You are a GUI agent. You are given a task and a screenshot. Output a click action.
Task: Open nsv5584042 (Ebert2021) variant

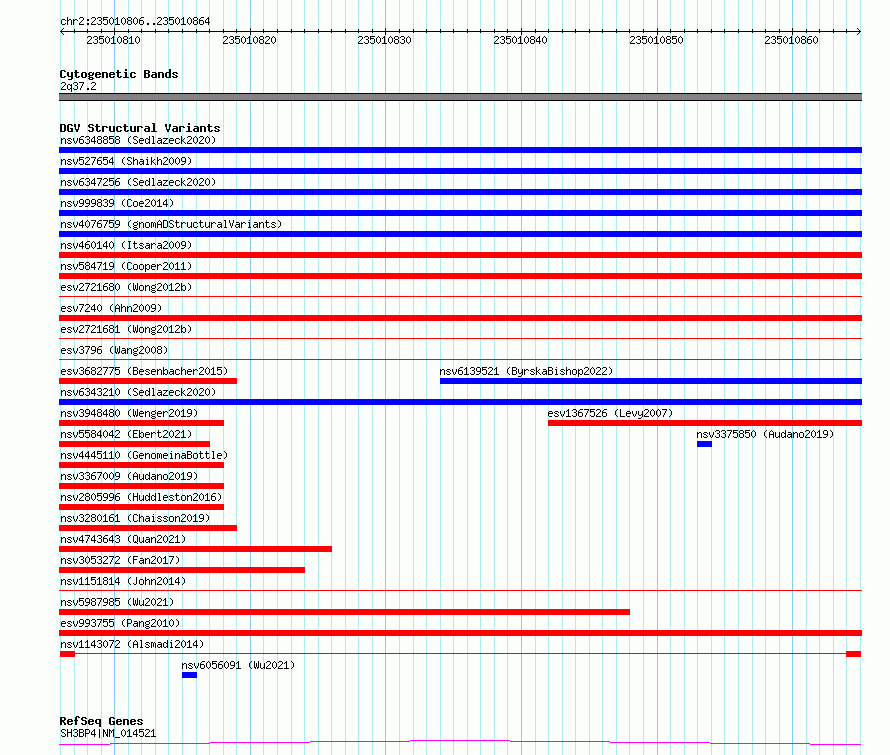126,434
